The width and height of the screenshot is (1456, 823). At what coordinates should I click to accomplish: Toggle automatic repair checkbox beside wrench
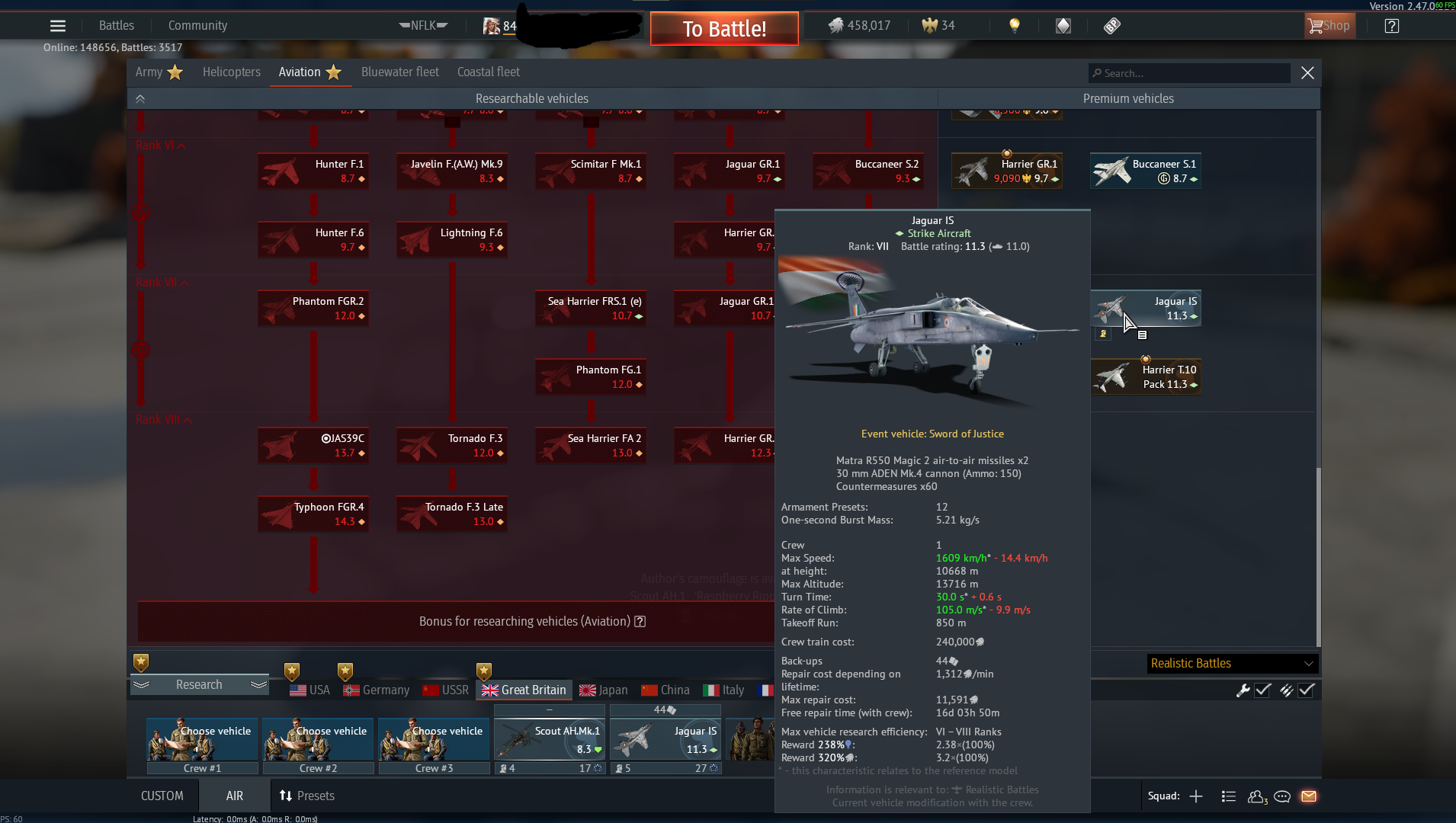tap(1263, 690)
